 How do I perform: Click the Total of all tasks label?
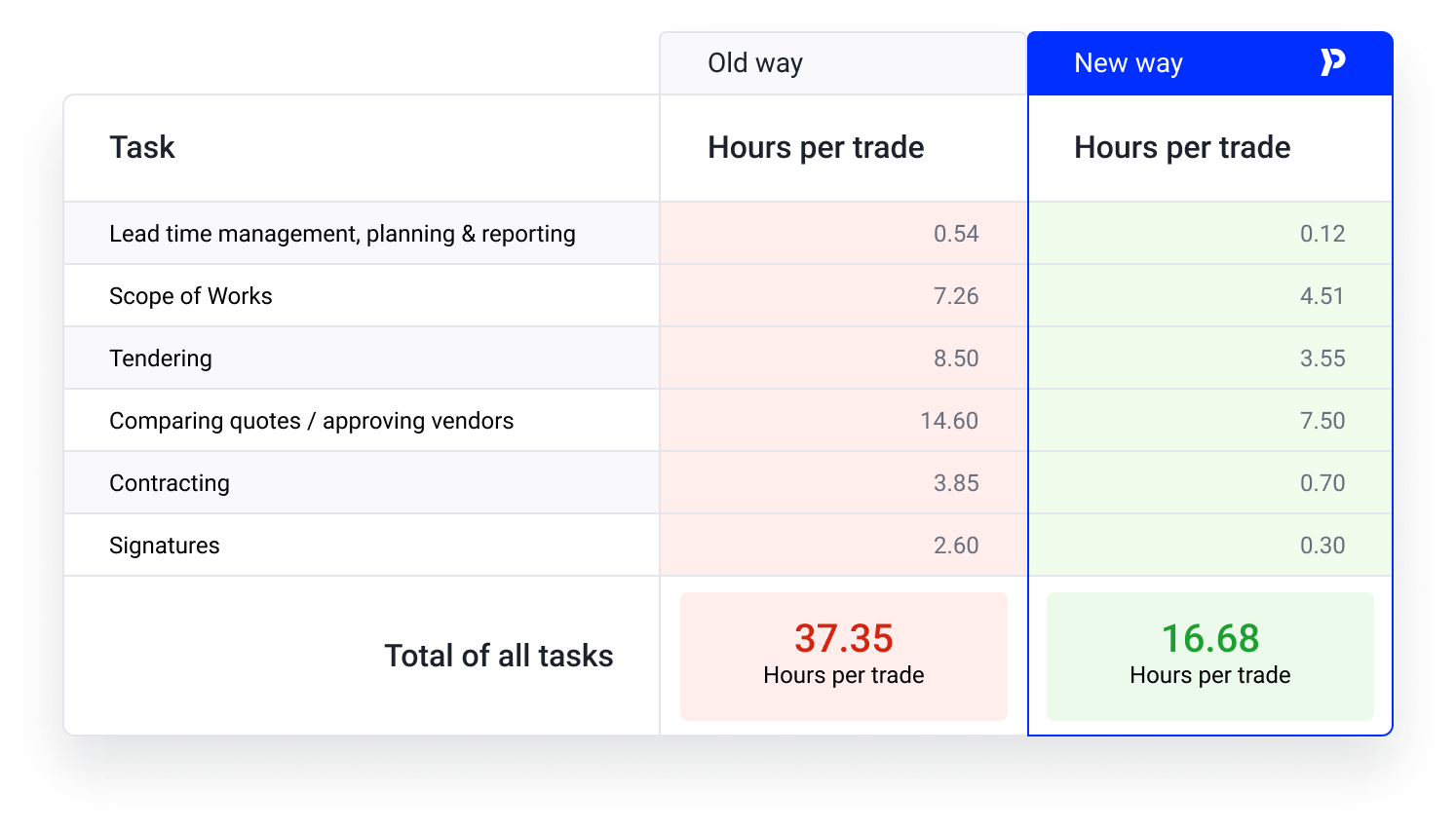pos(499,656)
